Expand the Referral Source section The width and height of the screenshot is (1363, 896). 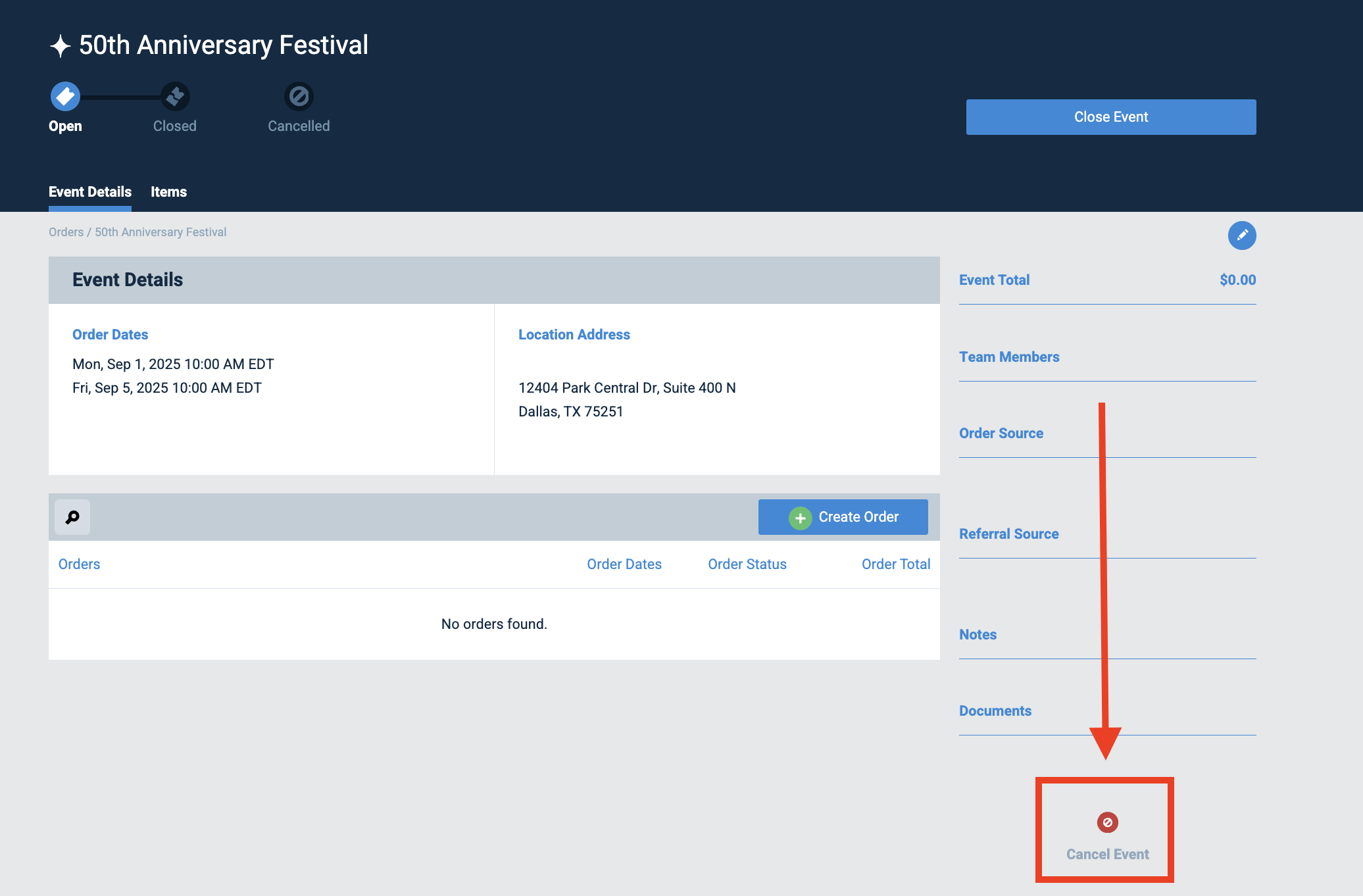tap(1108, 534)
